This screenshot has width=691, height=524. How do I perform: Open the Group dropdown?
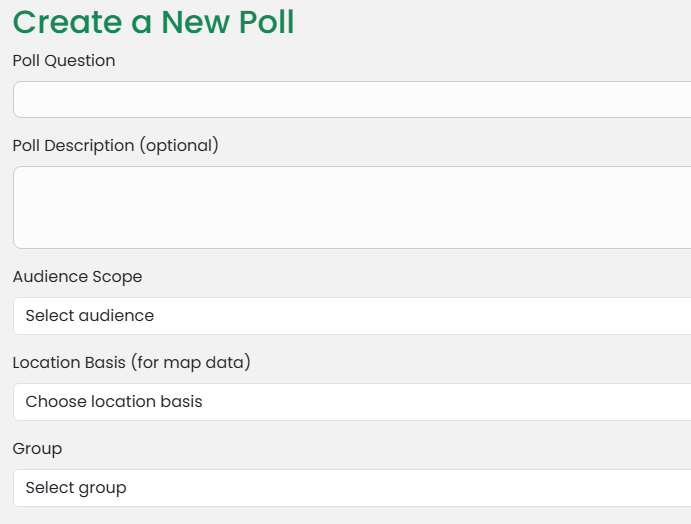[352, 488]
